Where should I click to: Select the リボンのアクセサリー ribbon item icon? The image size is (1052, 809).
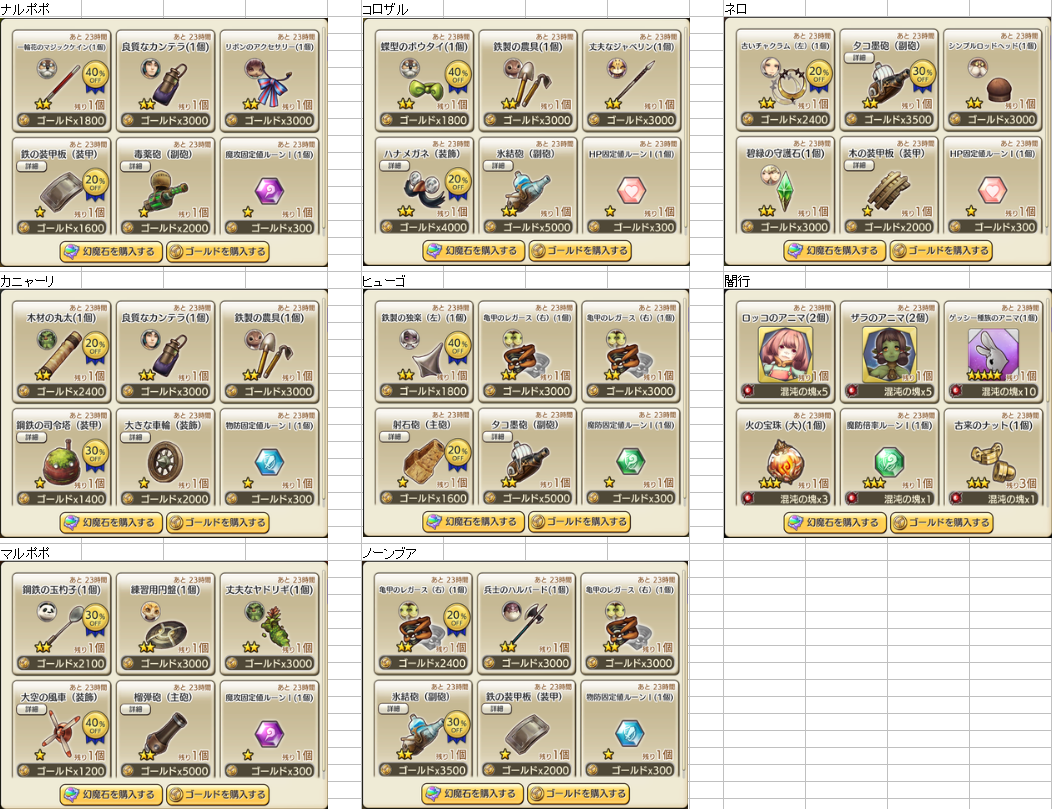point(275,84)
